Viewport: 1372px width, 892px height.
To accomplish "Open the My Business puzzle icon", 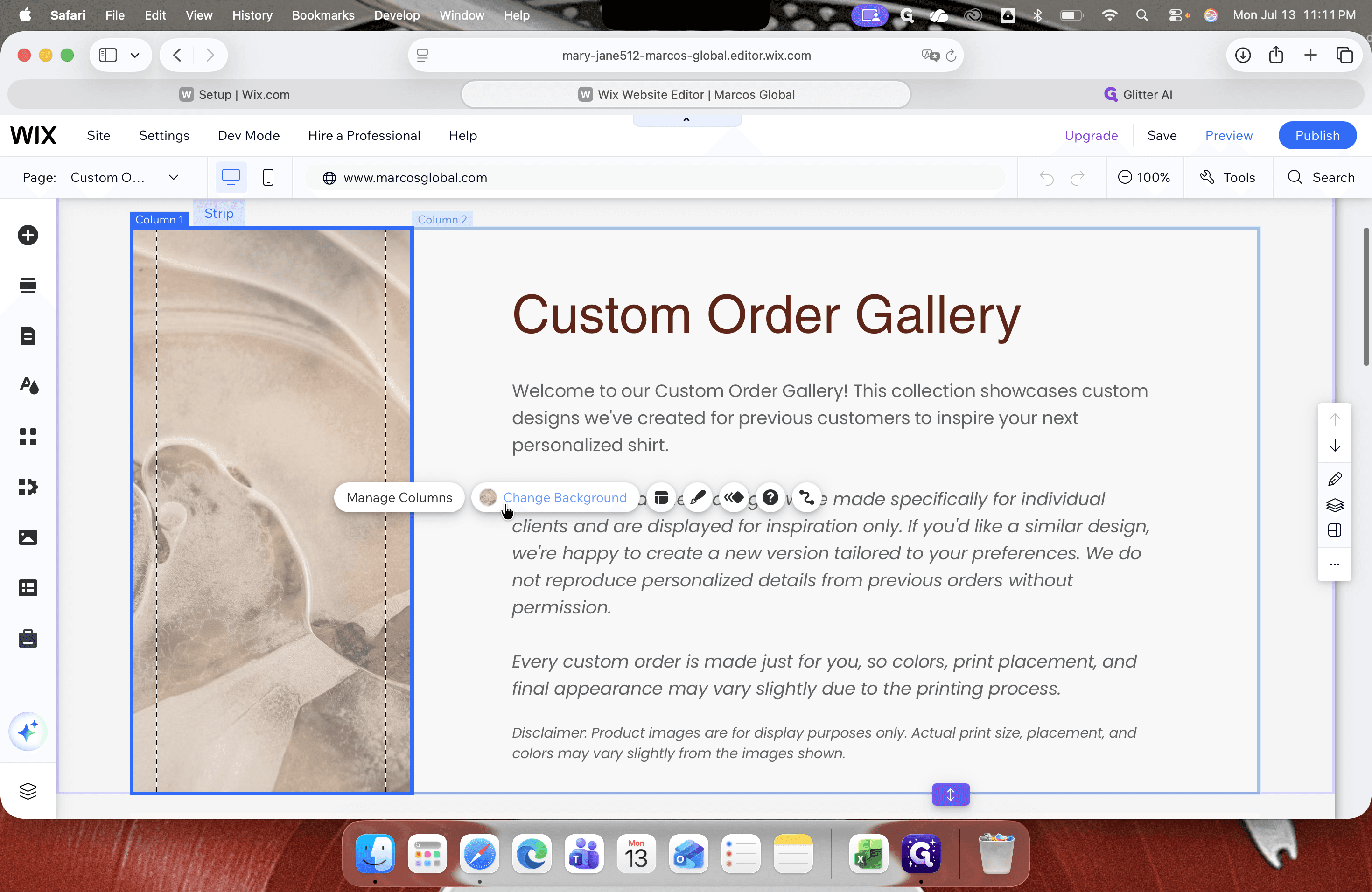I will [x=28, y=487].
